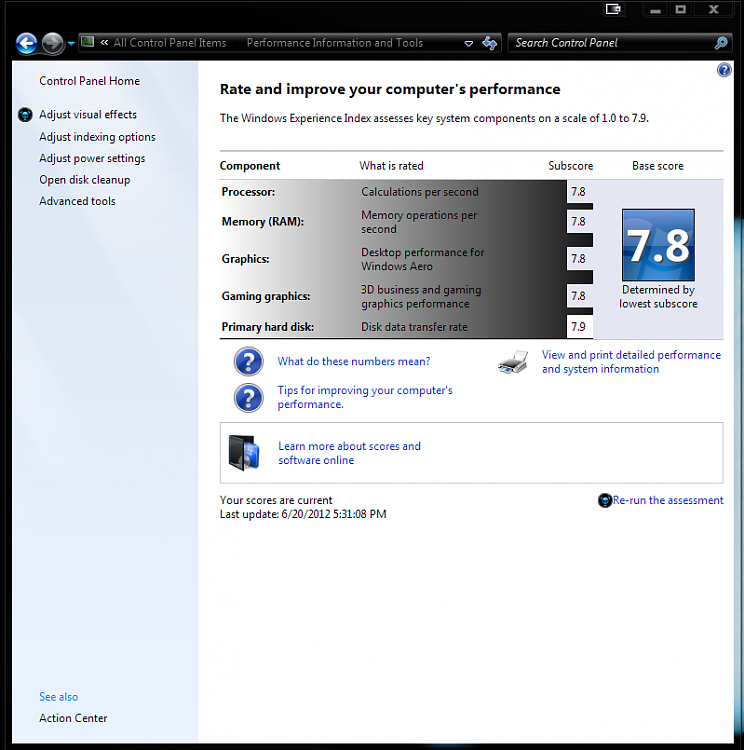Click the Primary hard disk subscore 7.9

578,327
